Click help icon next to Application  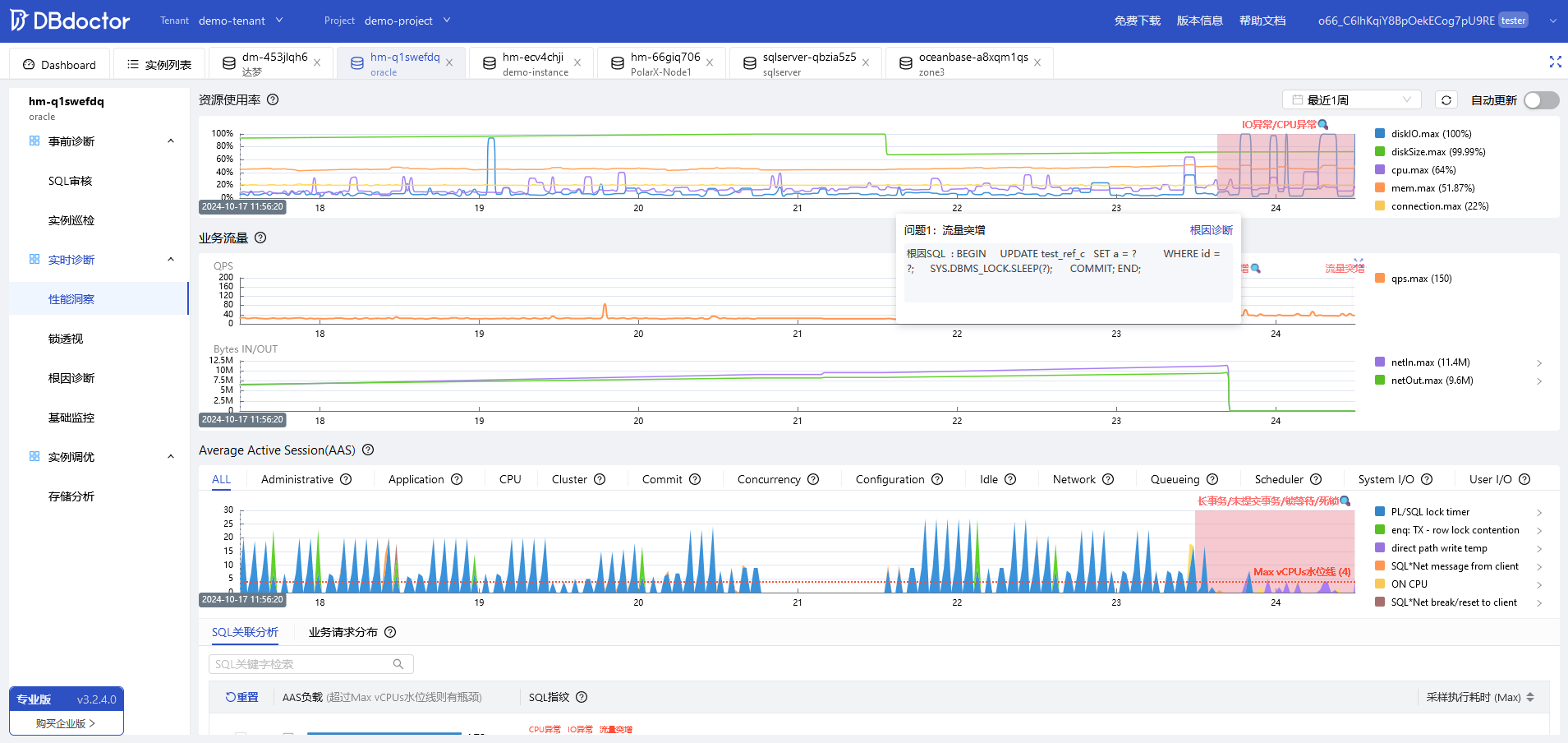coord(457,479)
